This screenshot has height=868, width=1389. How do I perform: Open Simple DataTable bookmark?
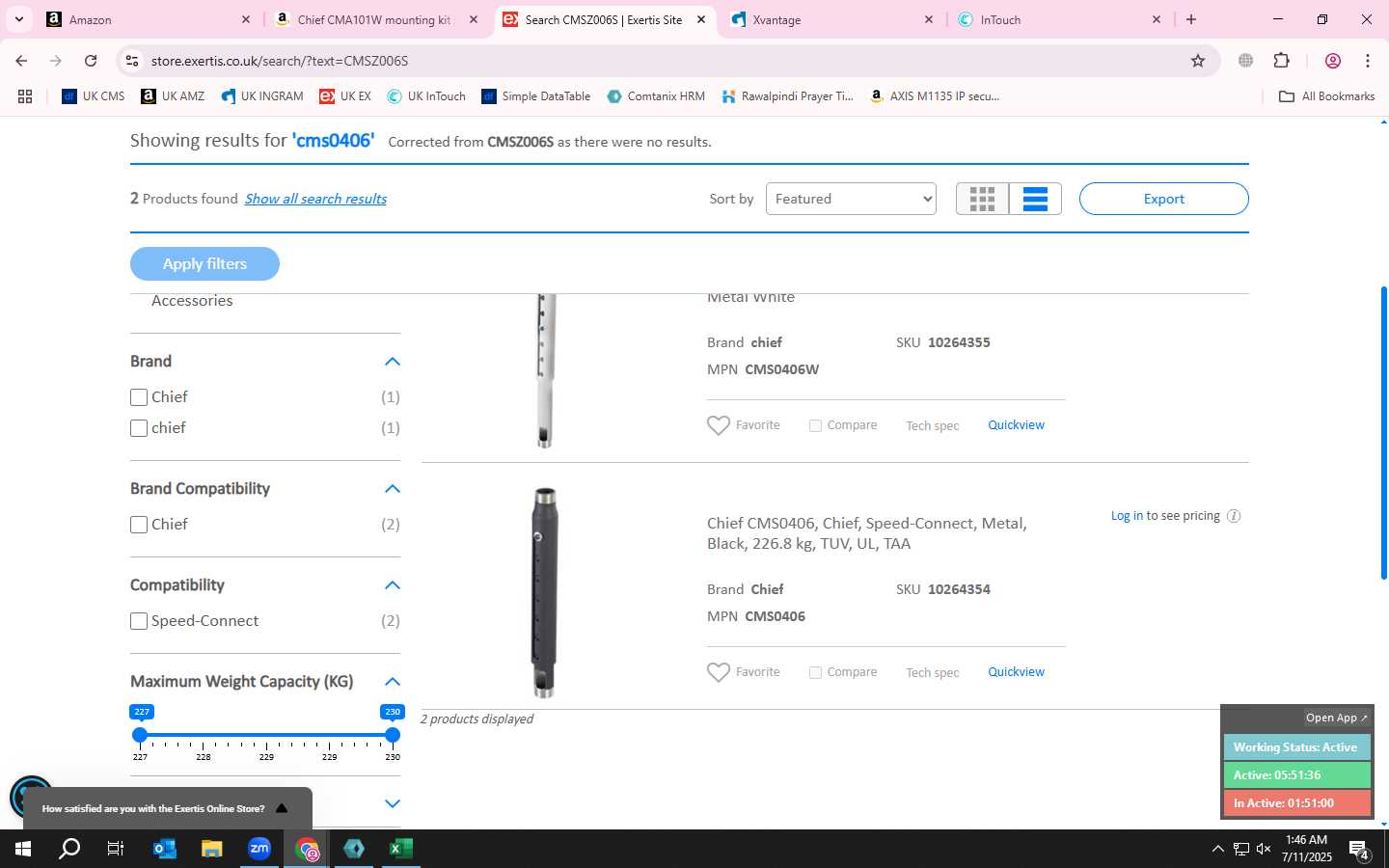tap(536, 96)
